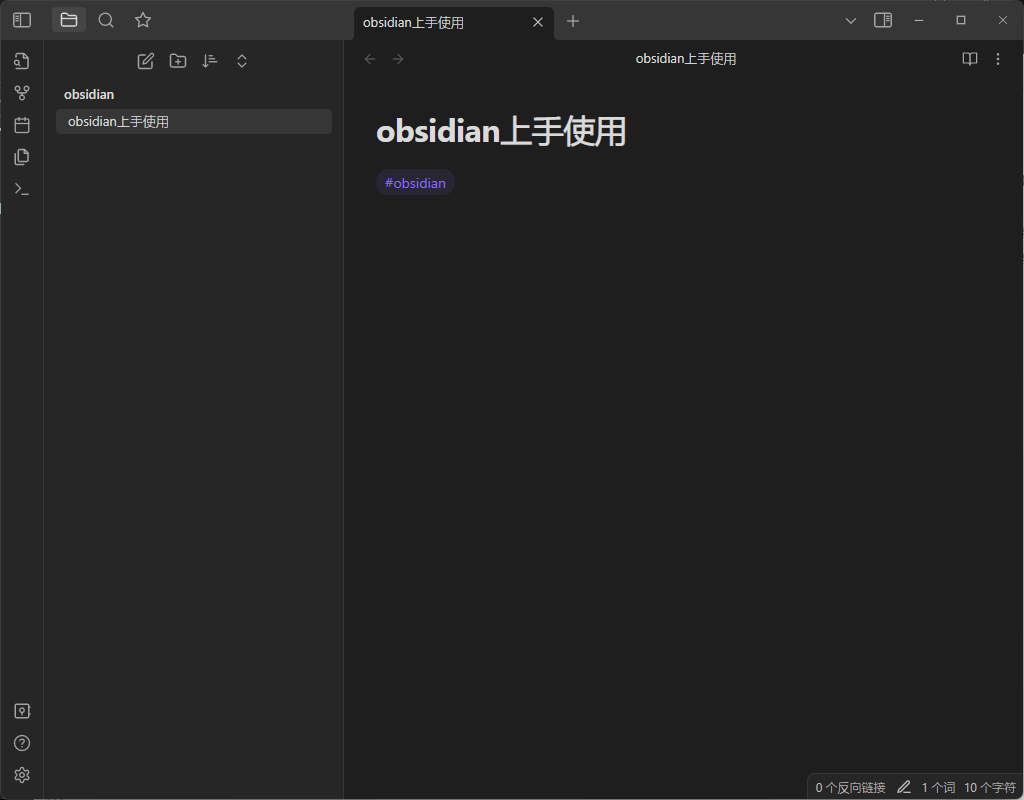Open more options three-dot menu

coord(998,59)
